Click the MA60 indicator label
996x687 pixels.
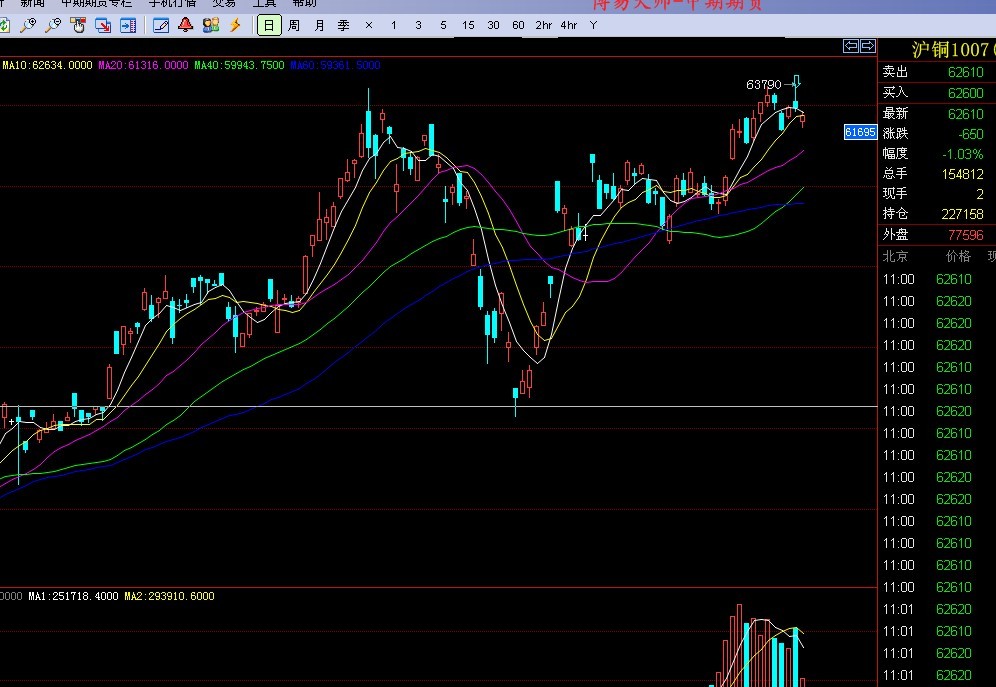[335, 65]
